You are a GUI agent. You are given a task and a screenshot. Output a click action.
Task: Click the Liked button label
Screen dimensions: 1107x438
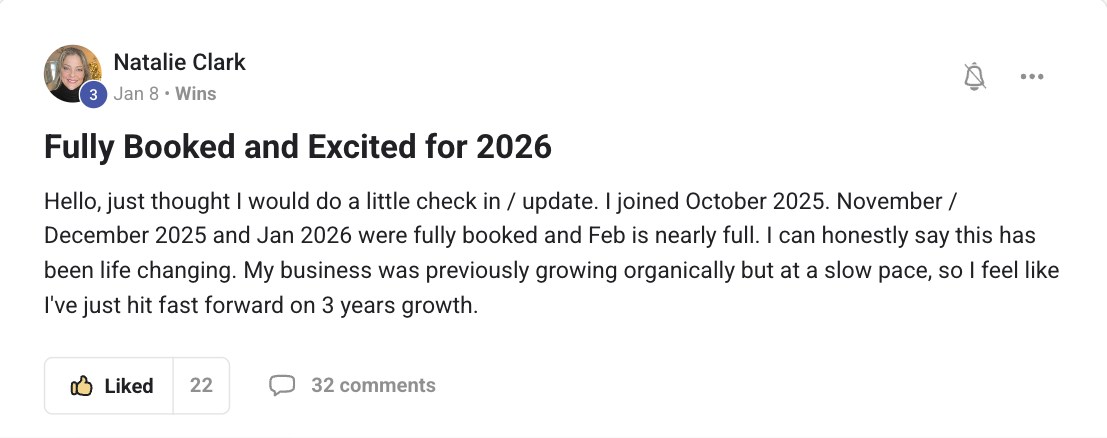point(128,386)
